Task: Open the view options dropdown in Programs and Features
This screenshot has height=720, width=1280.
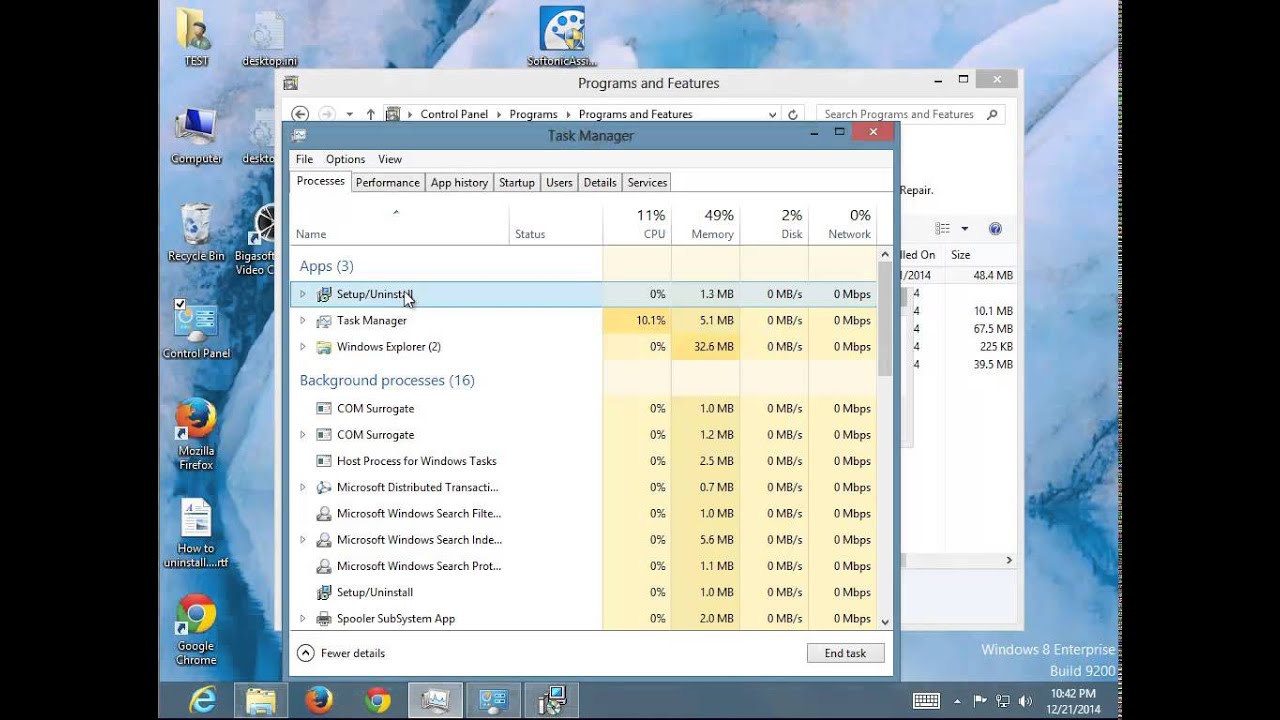Action: (965, 229)
